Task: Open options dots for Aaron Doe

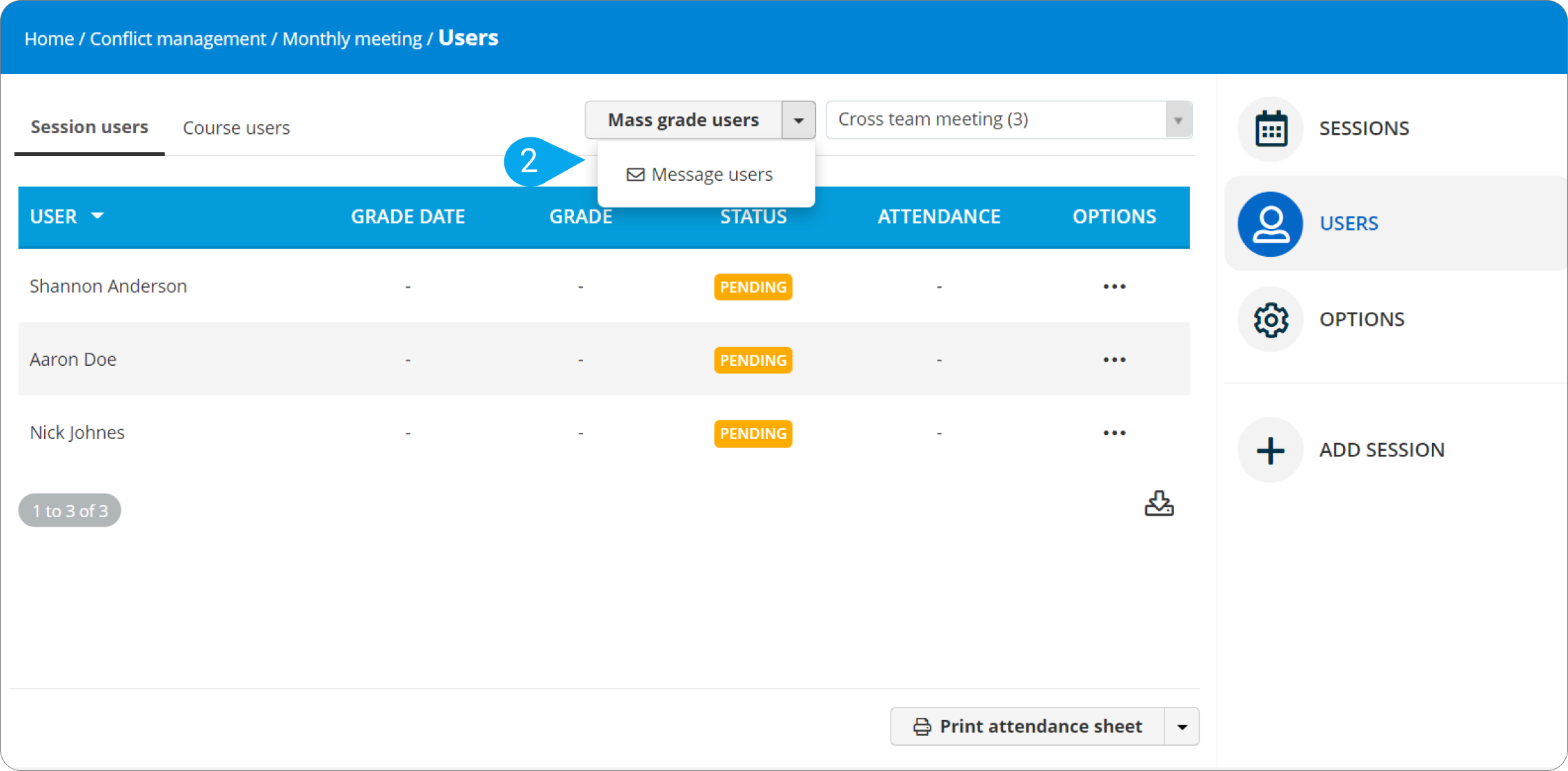Action: (1114, 360)
